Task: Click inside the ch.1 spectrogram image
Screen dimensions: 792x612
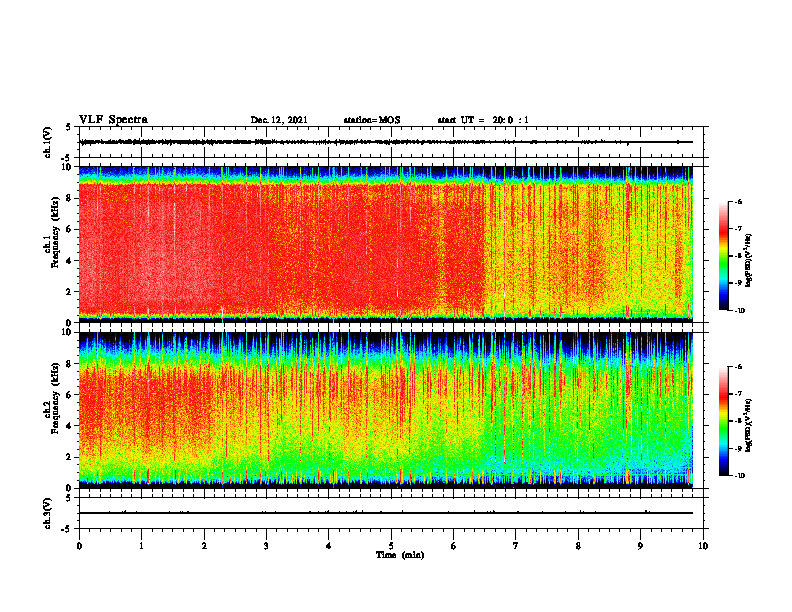Action: click(386, 244)
